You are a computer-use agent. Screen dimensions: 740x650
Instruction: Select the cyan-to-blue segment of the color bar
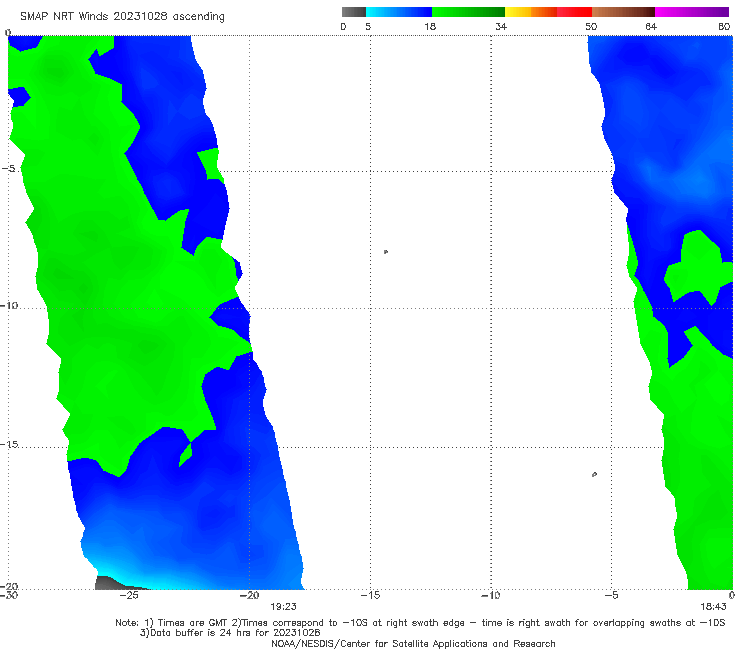pos(399,12)
